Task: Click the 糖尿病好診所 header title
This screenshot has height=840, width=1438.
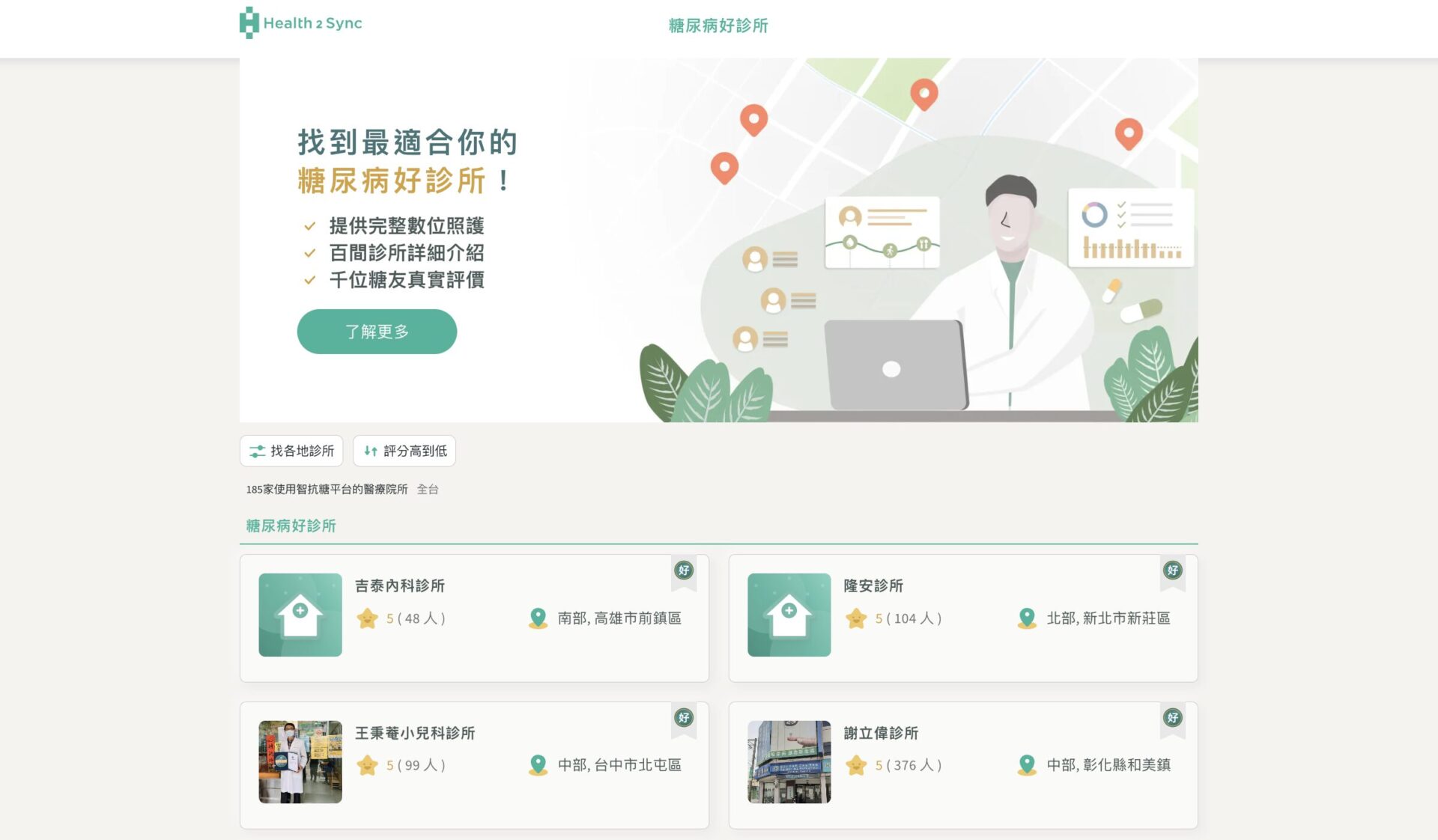Action: click(x=718, y=25)
